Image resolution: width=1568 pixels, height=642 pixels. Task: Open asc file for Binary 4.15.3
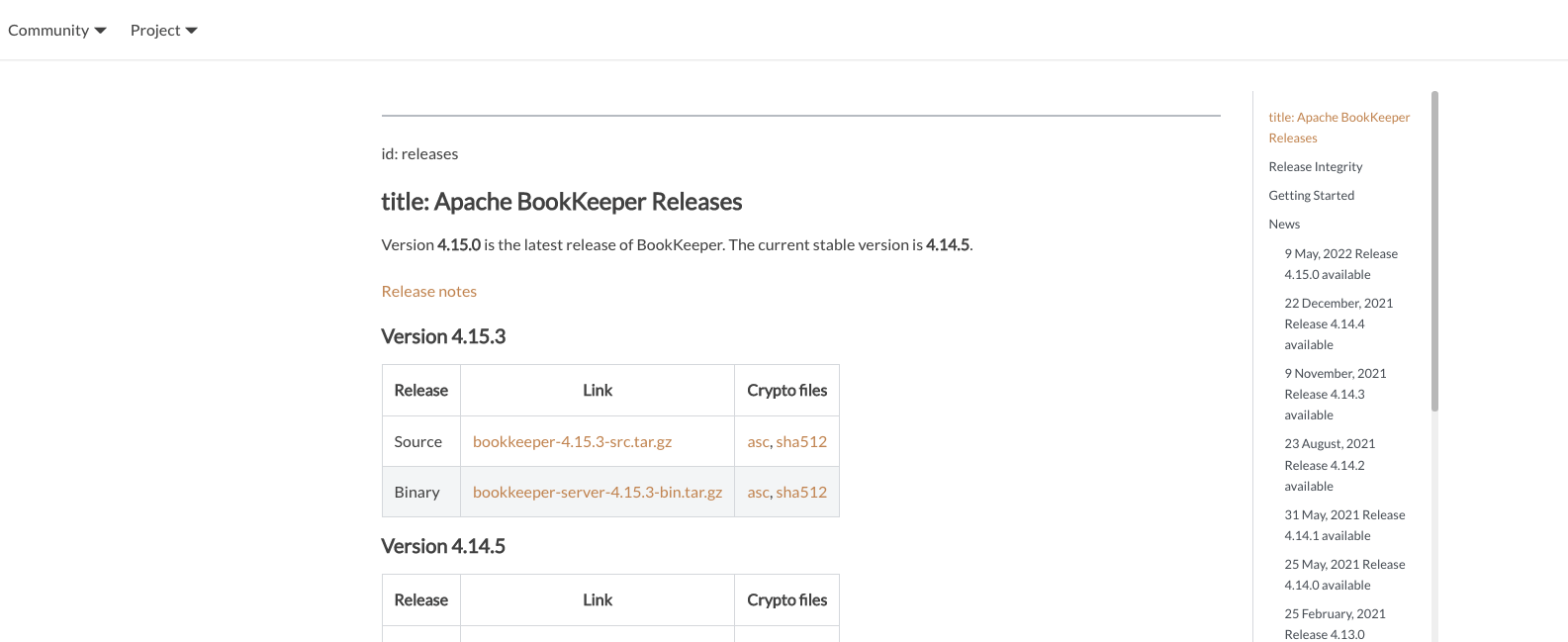pyautogui.click(x=758, y=492)
